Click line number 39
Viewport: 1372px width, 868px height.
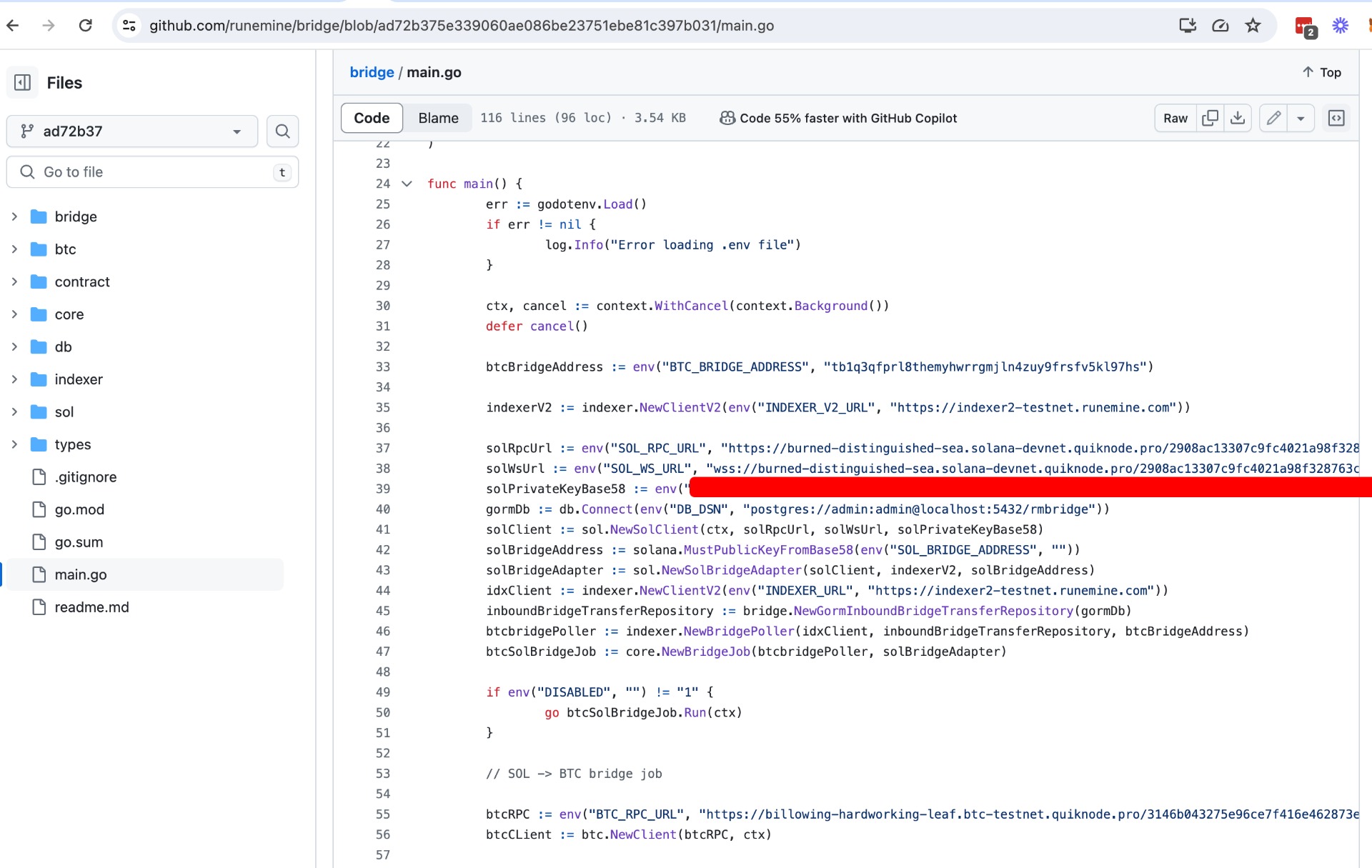pyautogui.click(x=383, y=489)
